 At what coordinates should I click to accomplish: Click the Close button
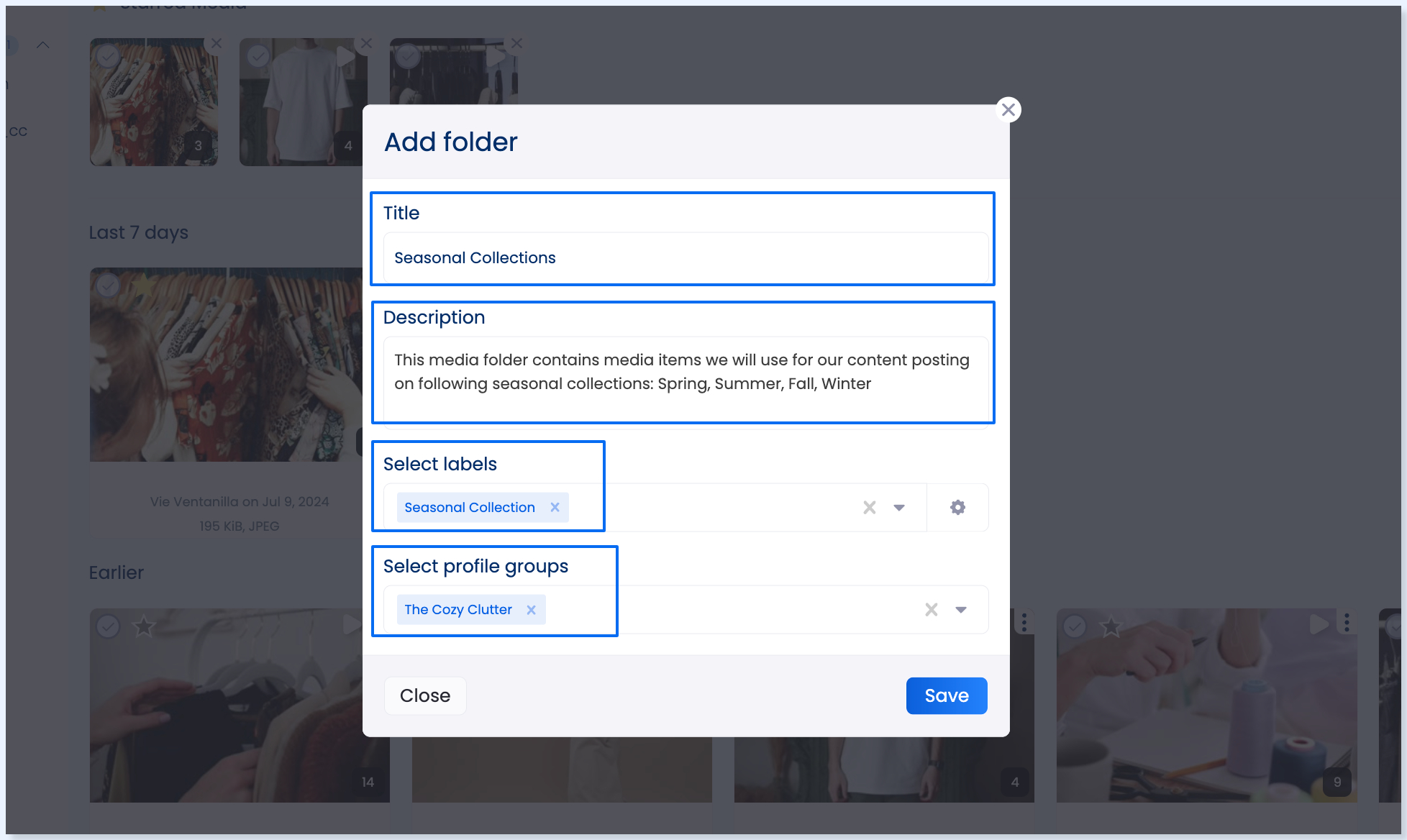point(425,695)
